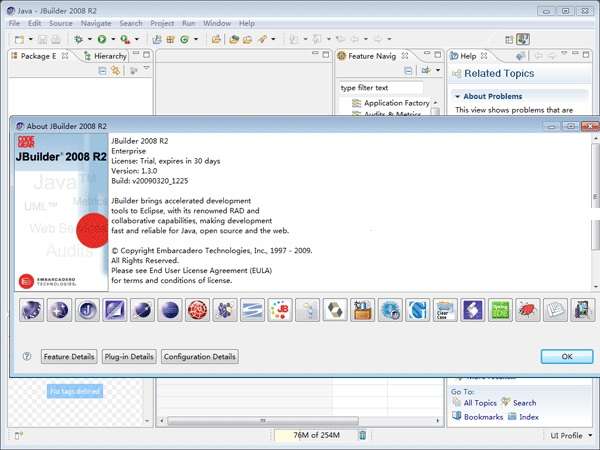Click the type filter text field
Screen dimensions: 600x450
[385, 88]
